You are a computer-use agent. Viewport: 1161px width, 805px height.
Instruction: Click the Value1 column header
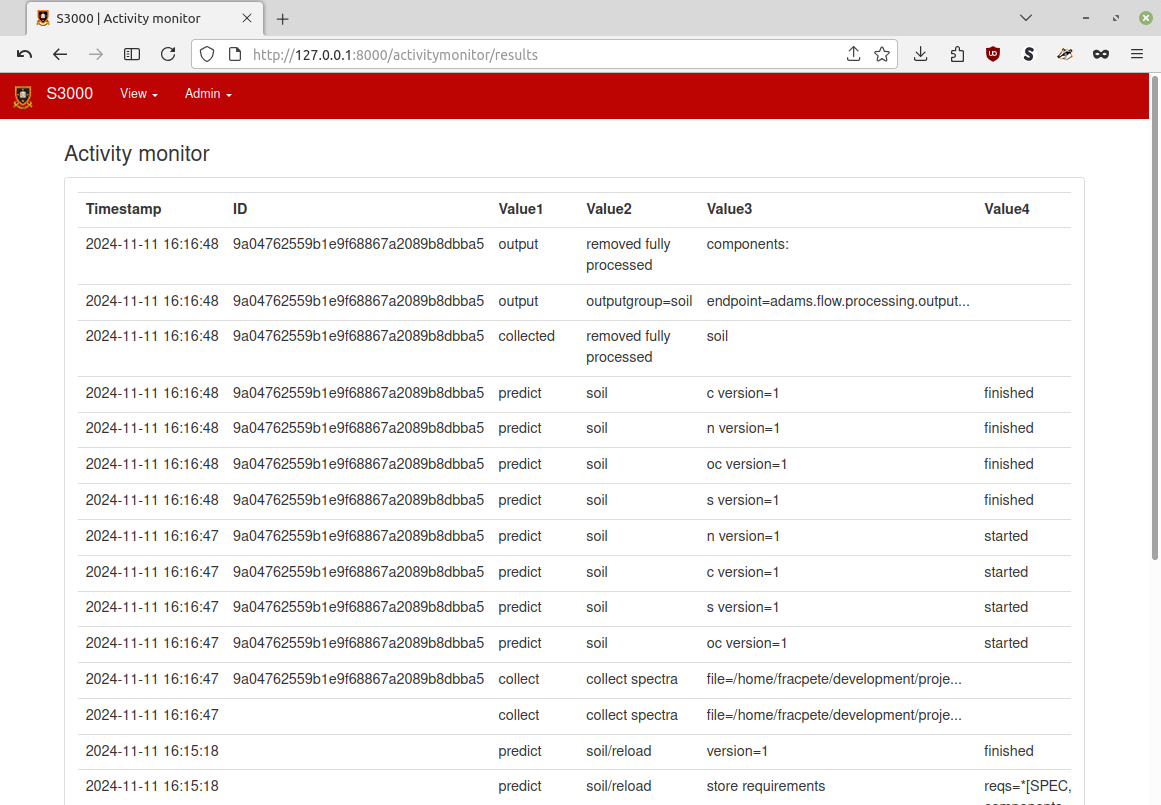[x=521, y=209]
